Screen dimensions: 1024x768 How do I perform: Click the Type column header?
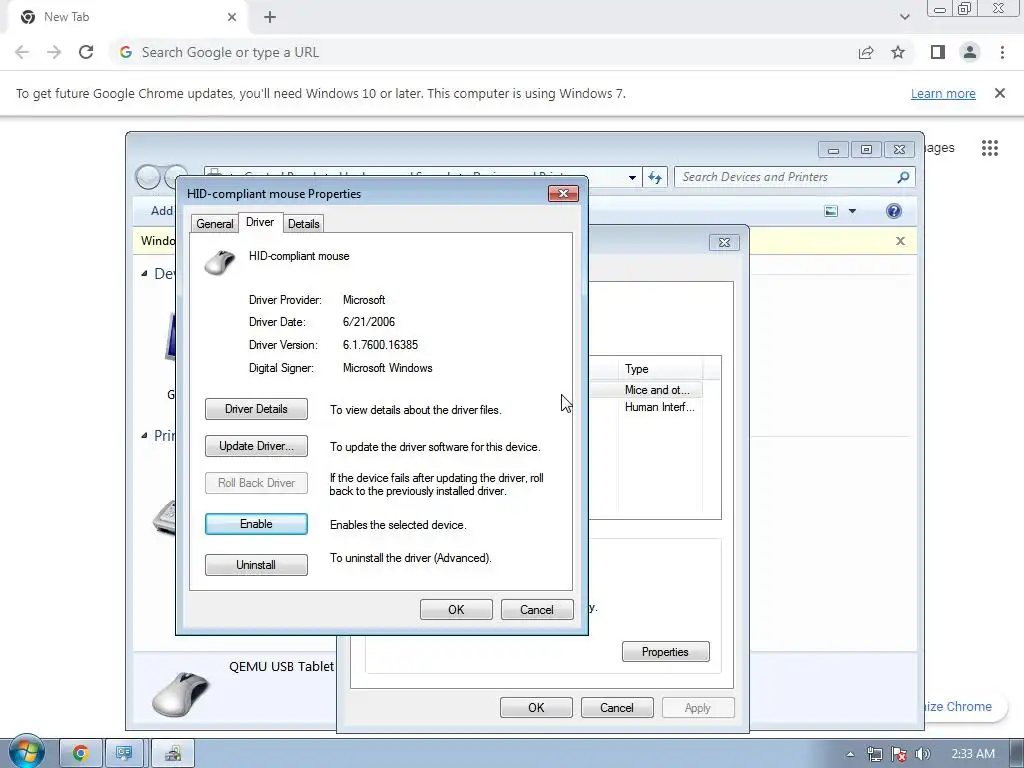coord(660,369)
